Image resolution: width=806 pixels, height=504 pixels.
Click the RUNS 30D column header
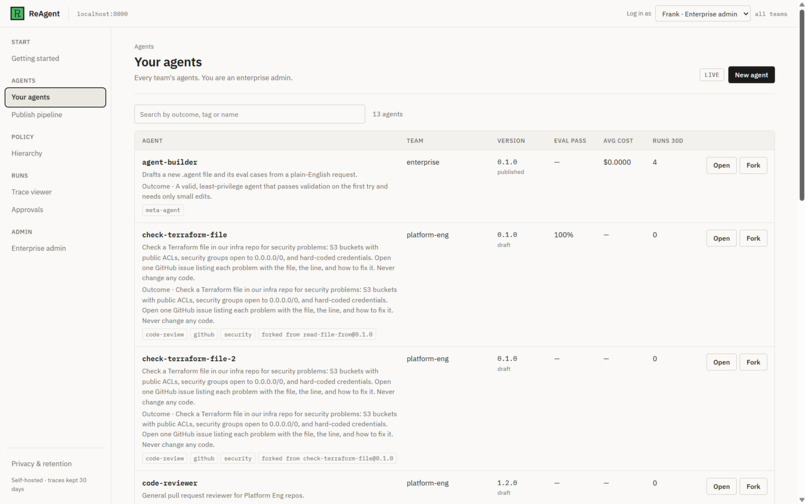click(668, 140)
